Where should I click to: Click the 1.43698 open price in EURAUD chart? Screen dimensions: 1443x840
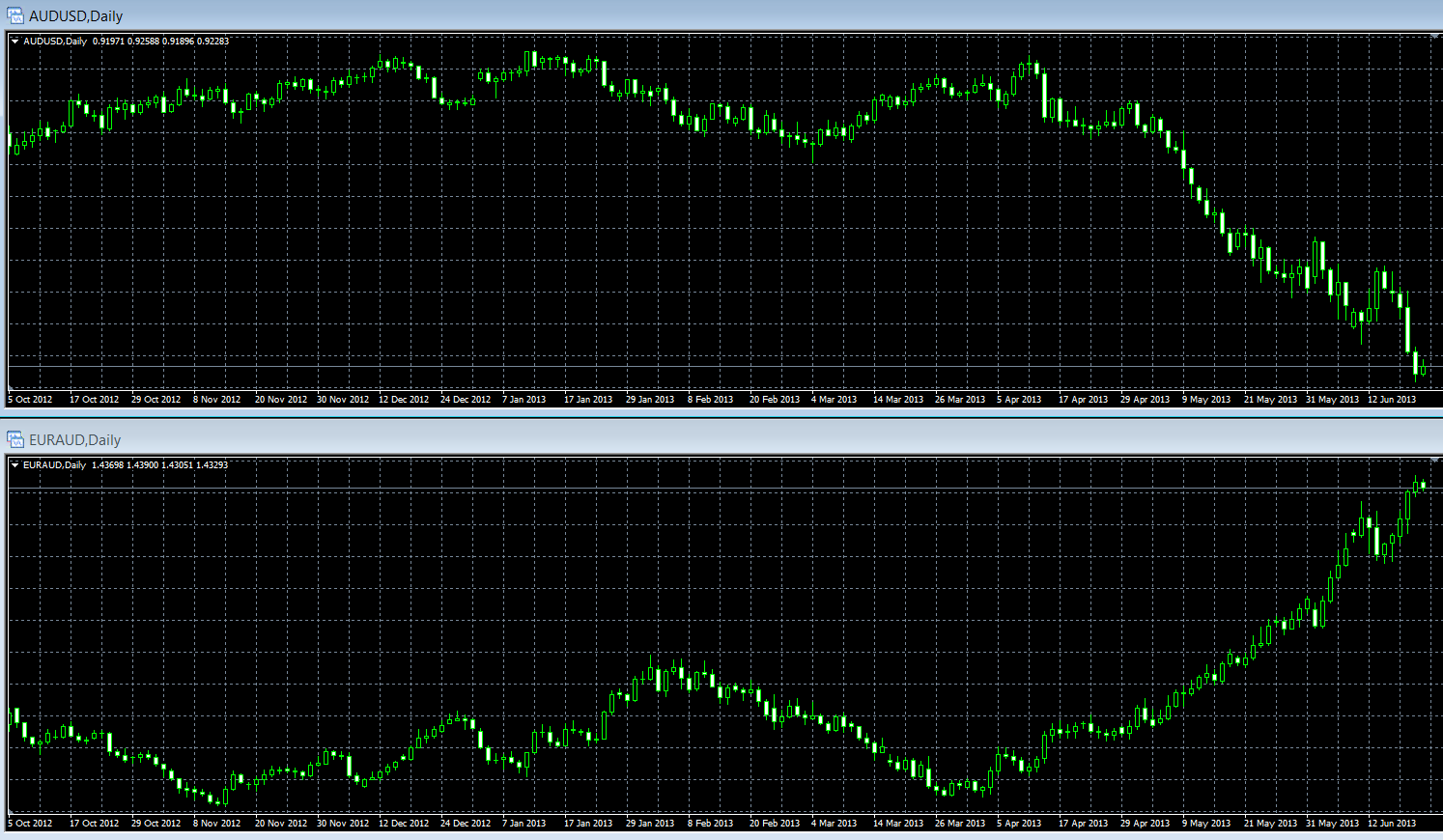107,465
